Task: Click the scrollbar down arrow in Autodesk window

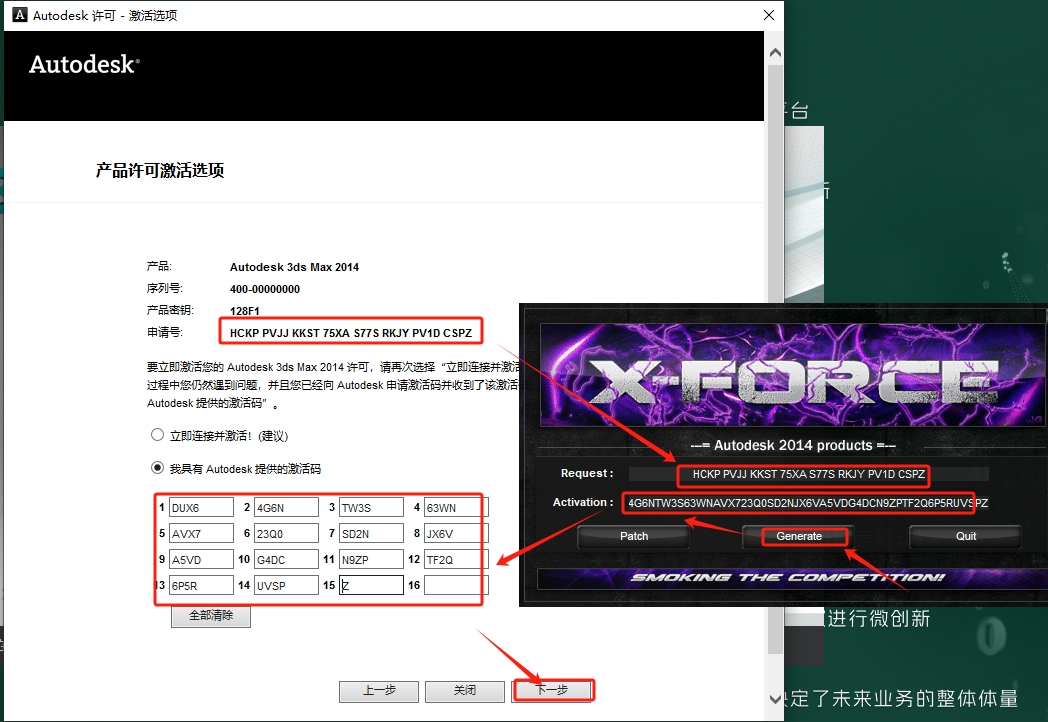Action: click(x=775, y=699)
